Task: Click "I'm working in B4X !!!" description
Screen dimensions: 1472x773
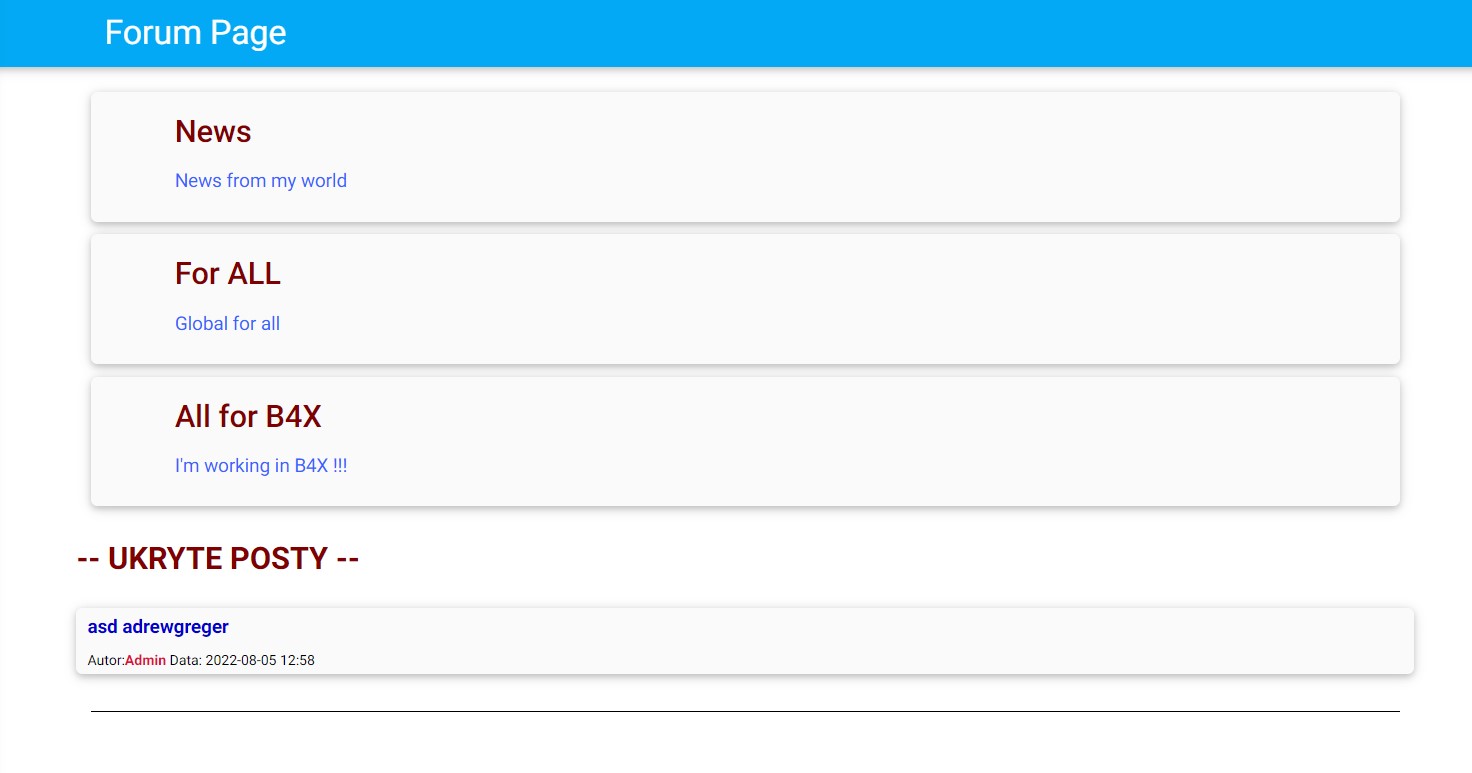Action: click(x=260, y=466)
